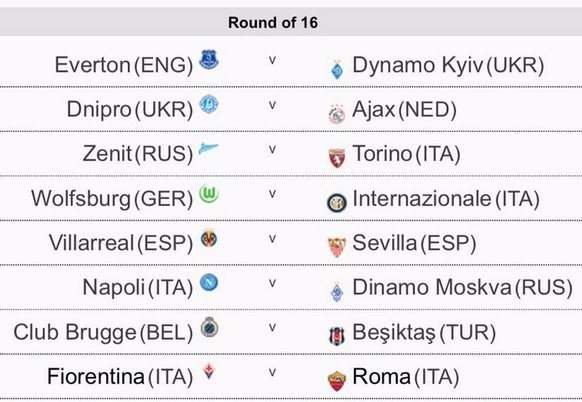Open the Fiorentina (ITA) team link
The height and width of the screenshot is (402, 582).
pyautogui.click(x=120, y=377)
